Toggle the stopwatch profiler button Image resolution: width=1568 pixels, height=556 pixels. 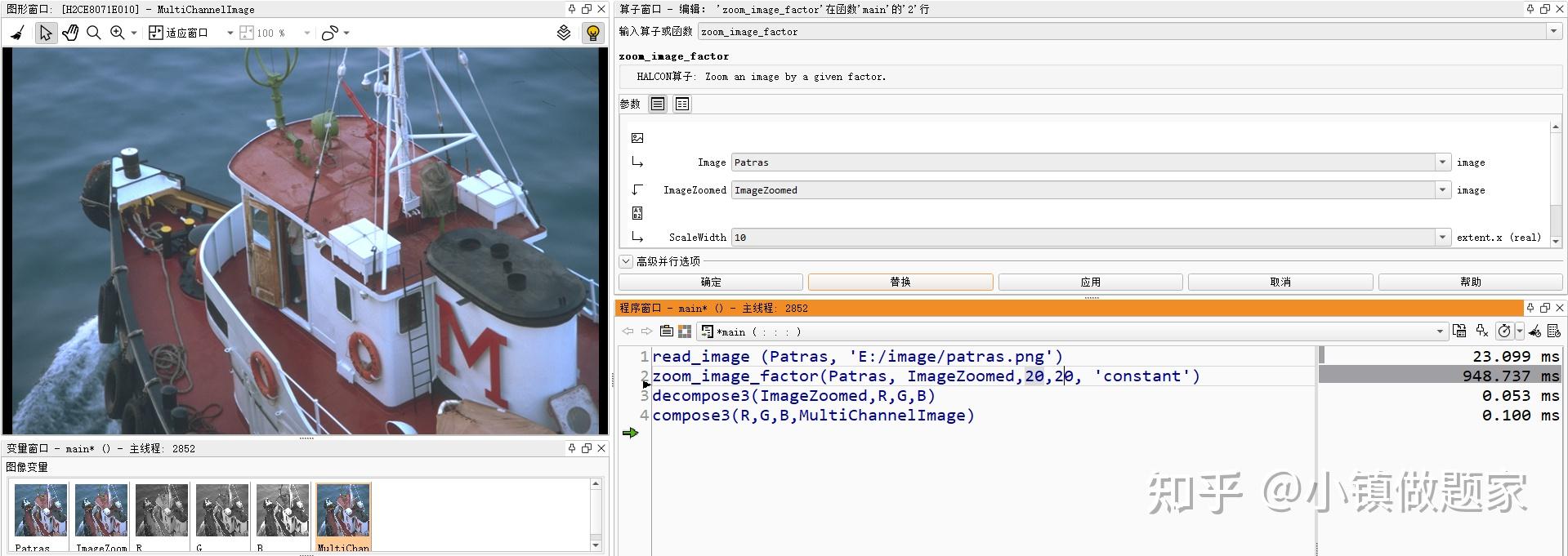1504,331
